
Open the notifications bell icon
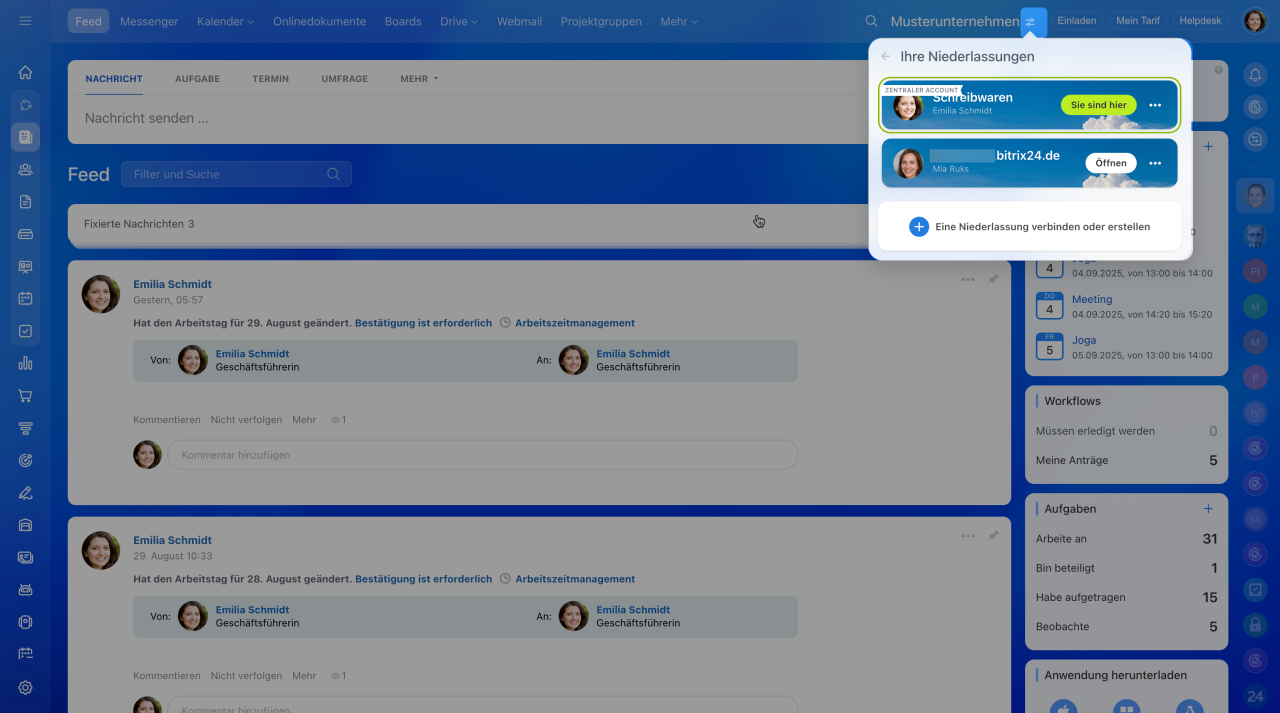pyautogui.click(x=1255, y=74)
